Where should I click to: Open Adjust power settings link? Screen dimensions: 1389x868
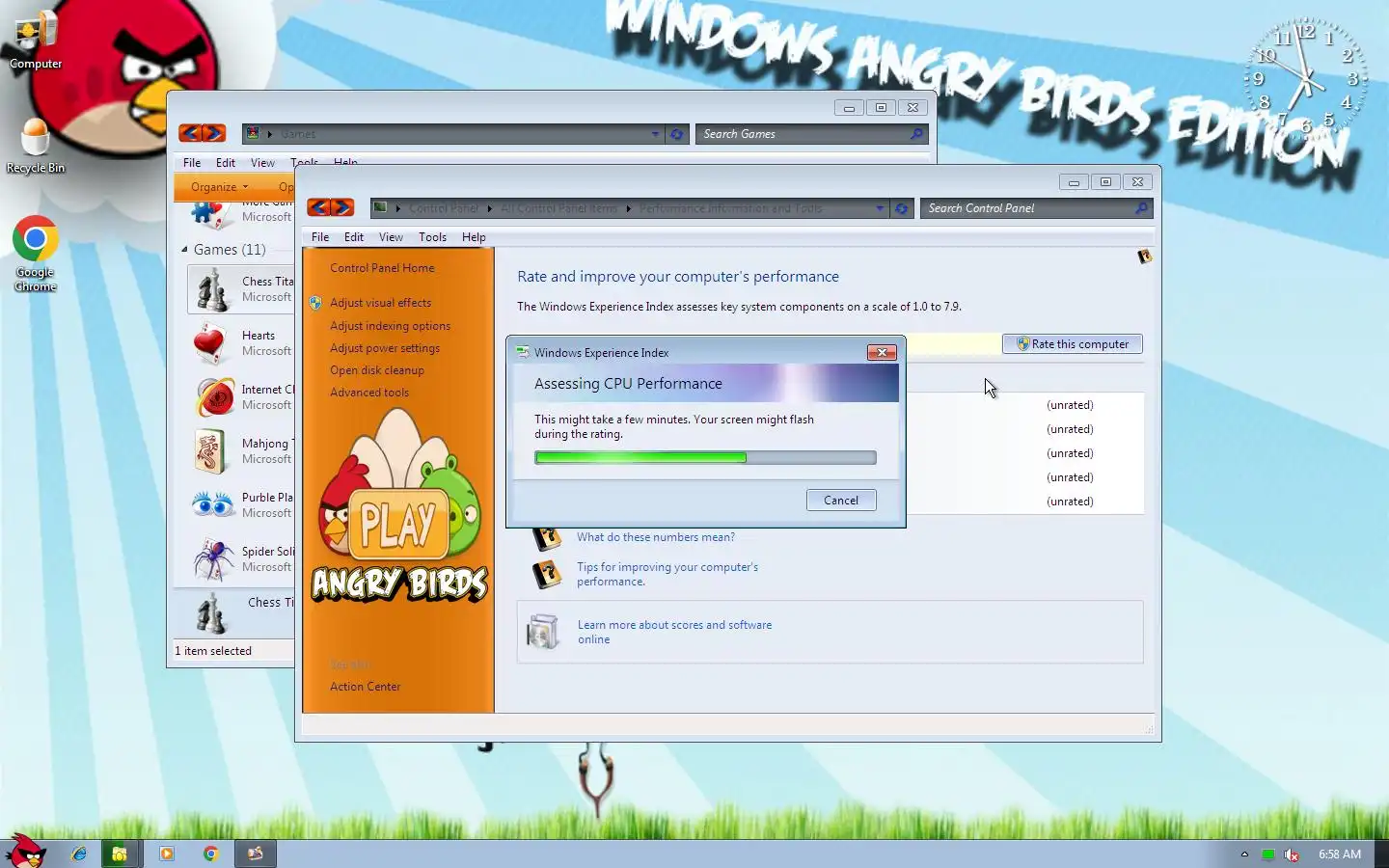(385, 348)
